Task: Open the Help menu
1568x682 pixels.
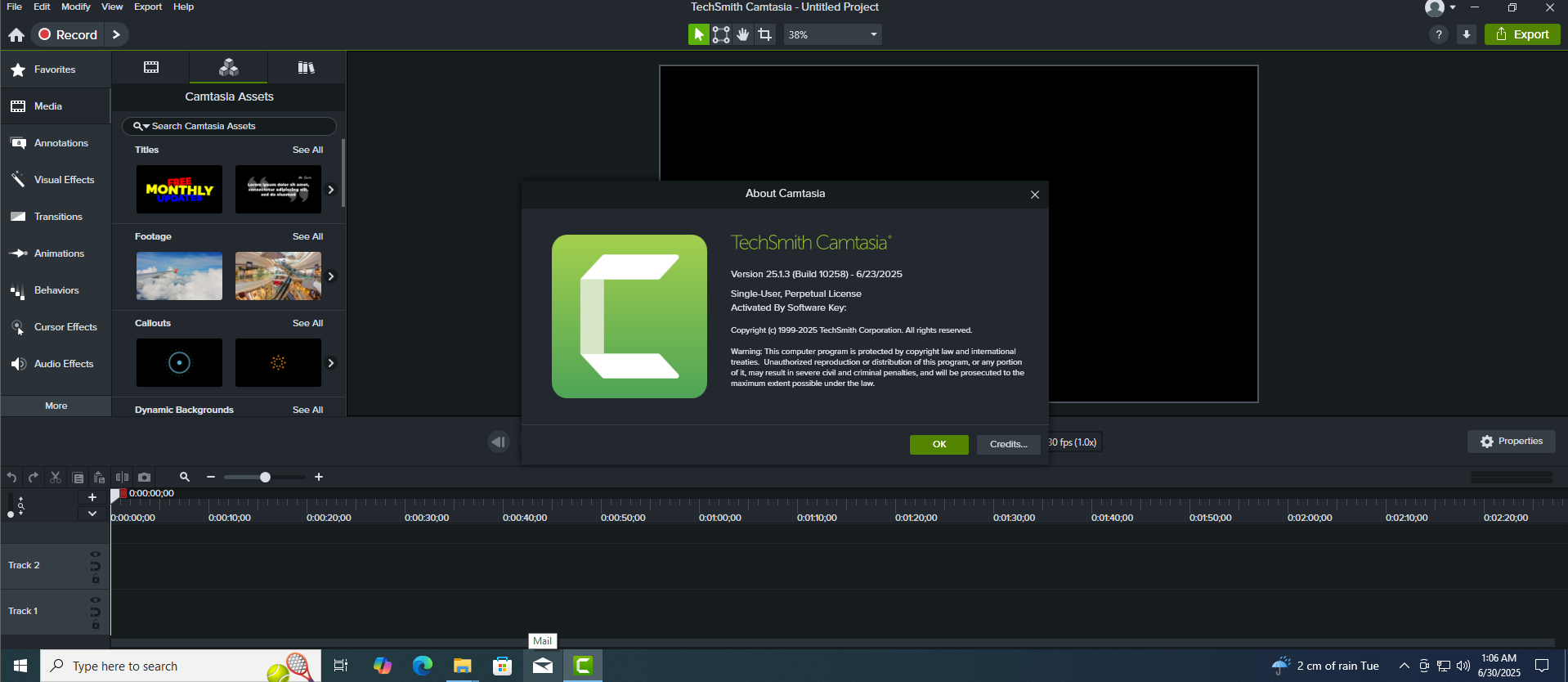Action: [x=183, y=7]
